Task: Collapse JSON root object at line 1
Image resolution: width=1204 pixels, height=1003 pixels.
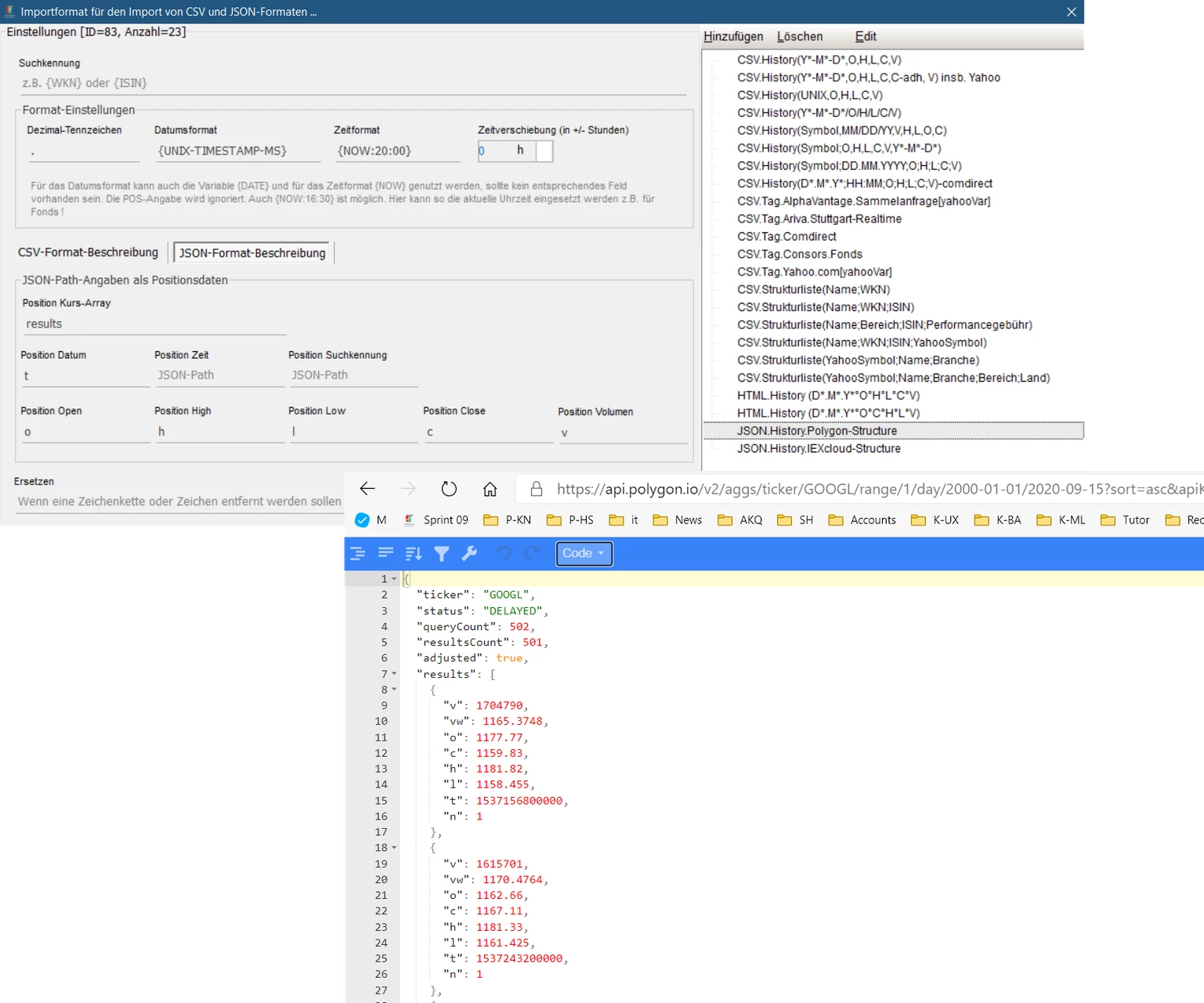Action: (x=394, y=579)
